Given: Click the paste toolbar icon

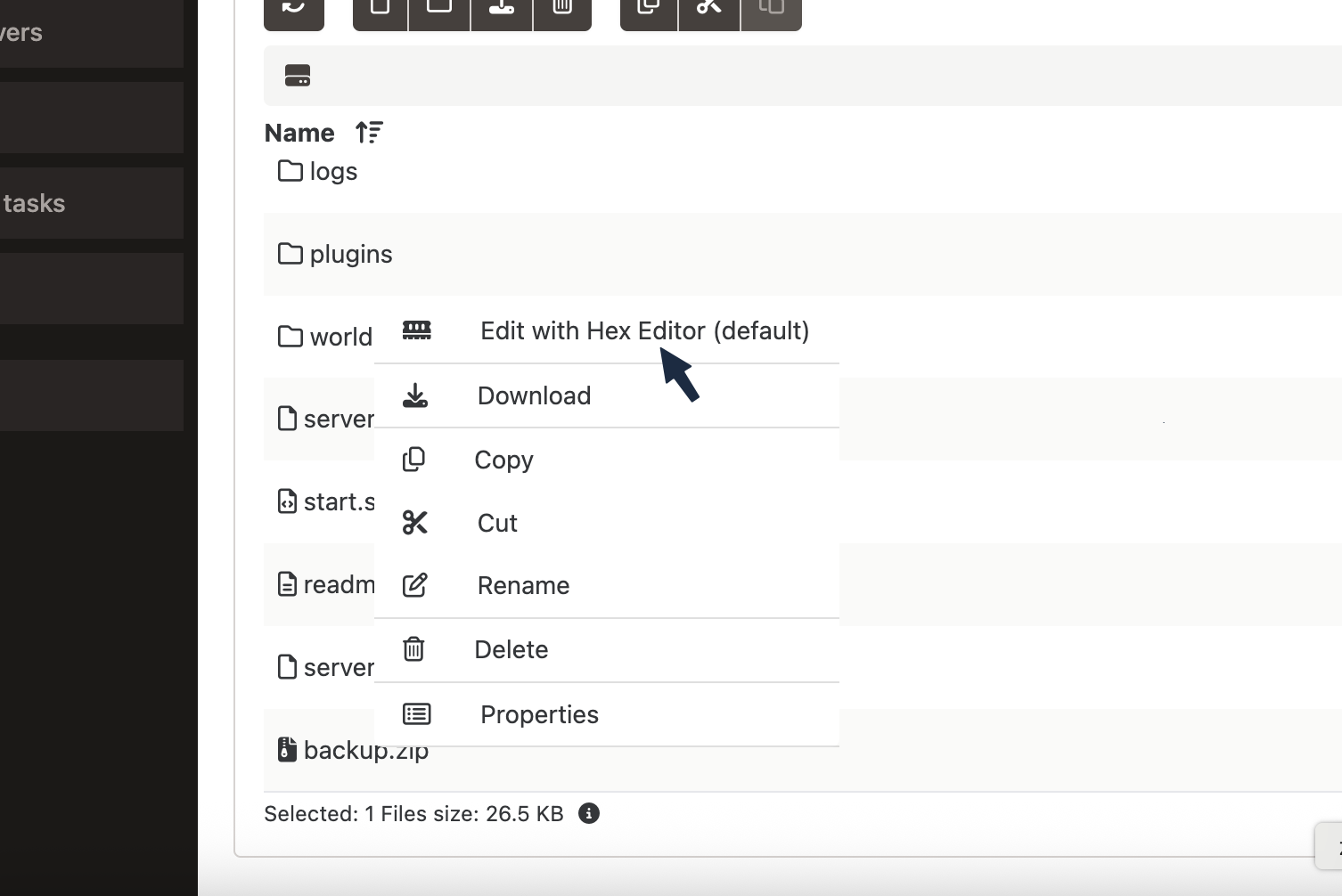Looking at the screenshot, I should [x=770, y=7].
